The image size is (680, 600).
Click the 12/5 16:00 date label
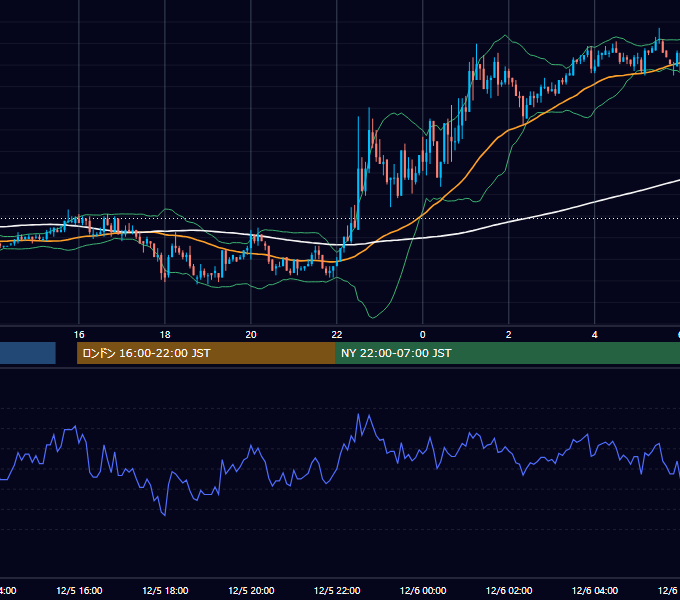pyautogui.click(x=79, y=590)
